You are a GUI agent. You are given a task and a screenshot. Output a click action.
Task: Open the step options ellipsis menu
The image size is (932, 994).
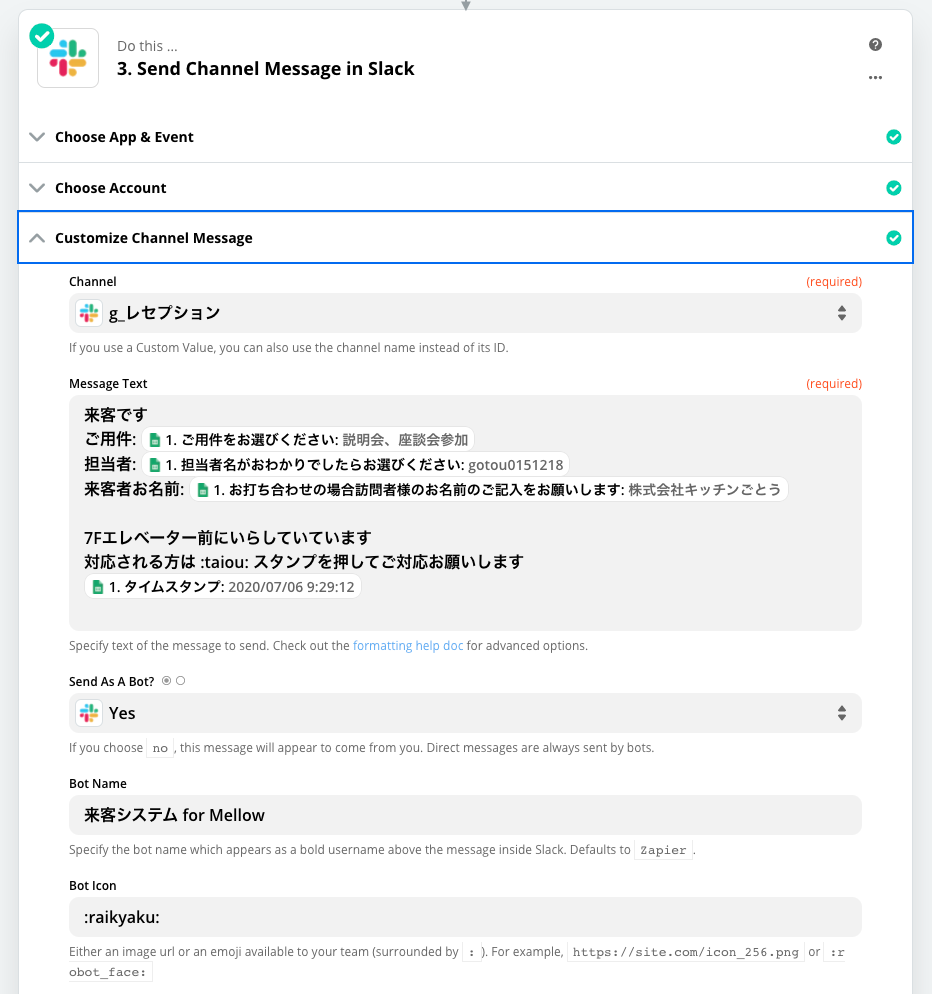tap(875, 78)
